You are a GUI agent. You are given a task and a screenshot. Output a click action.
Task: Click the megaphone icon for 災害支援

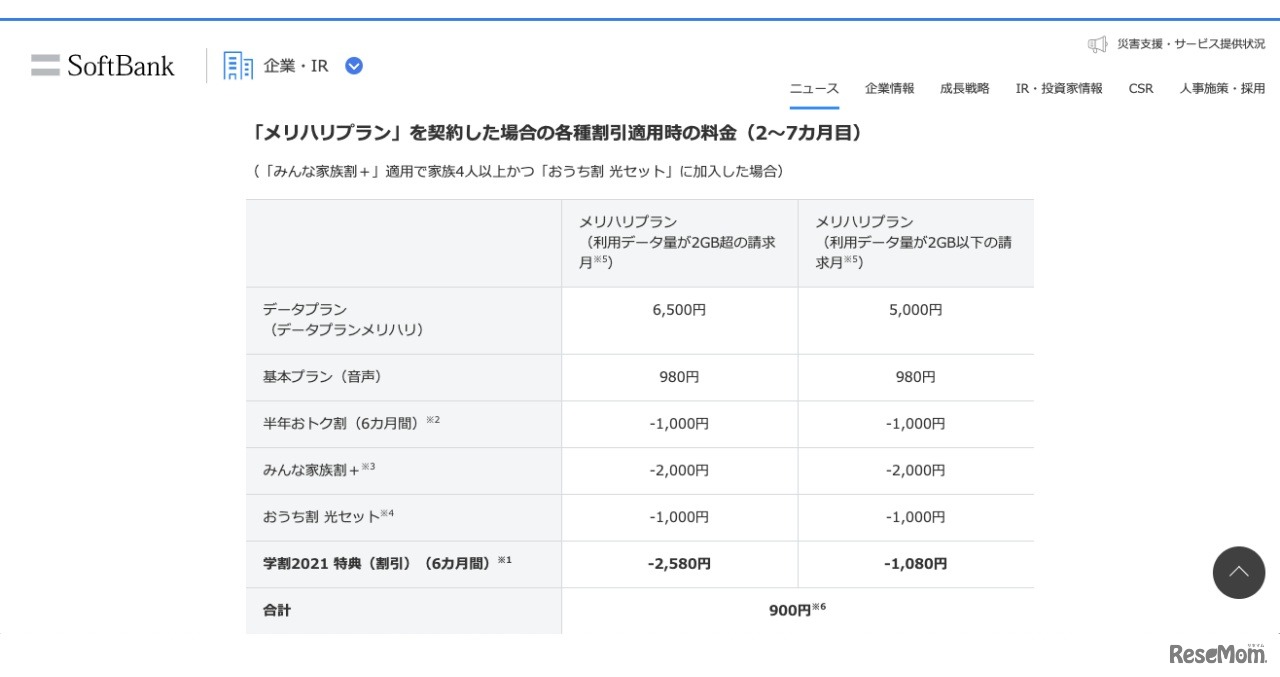point(1096,43)
